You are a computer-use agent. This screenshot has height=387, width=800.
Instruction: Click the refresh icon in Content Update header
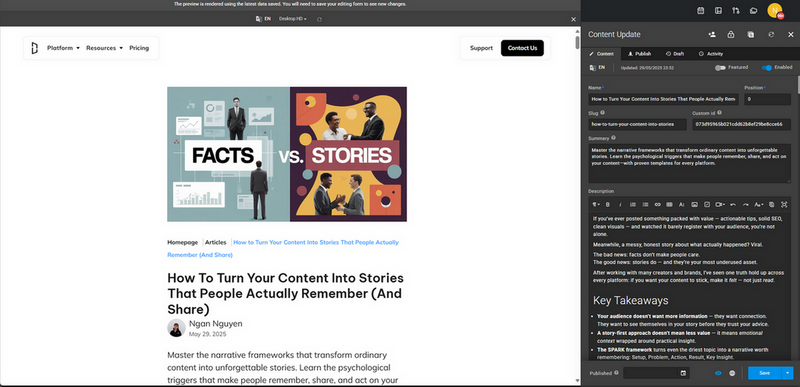pyautogui.click(x=771, y=35)
